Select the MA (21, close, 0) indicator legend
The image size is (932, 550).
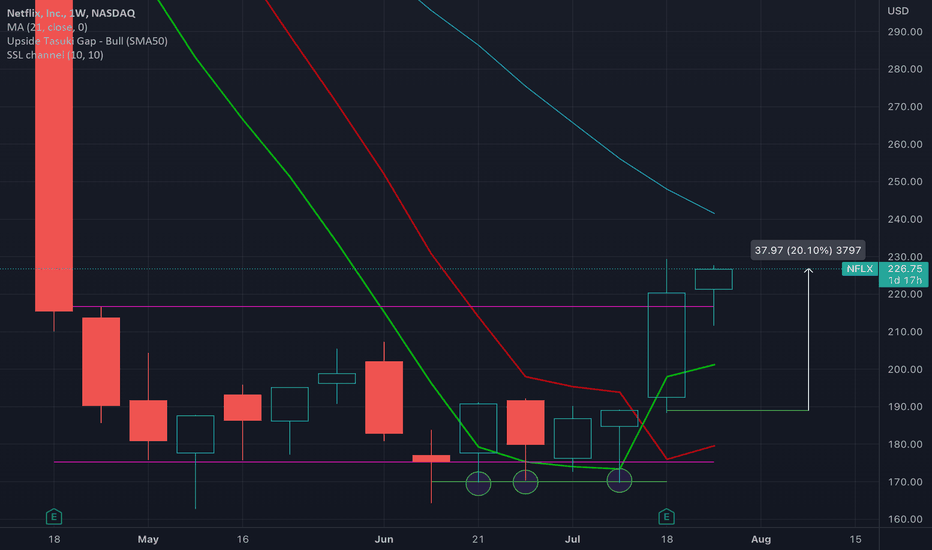tap(47, 27)
